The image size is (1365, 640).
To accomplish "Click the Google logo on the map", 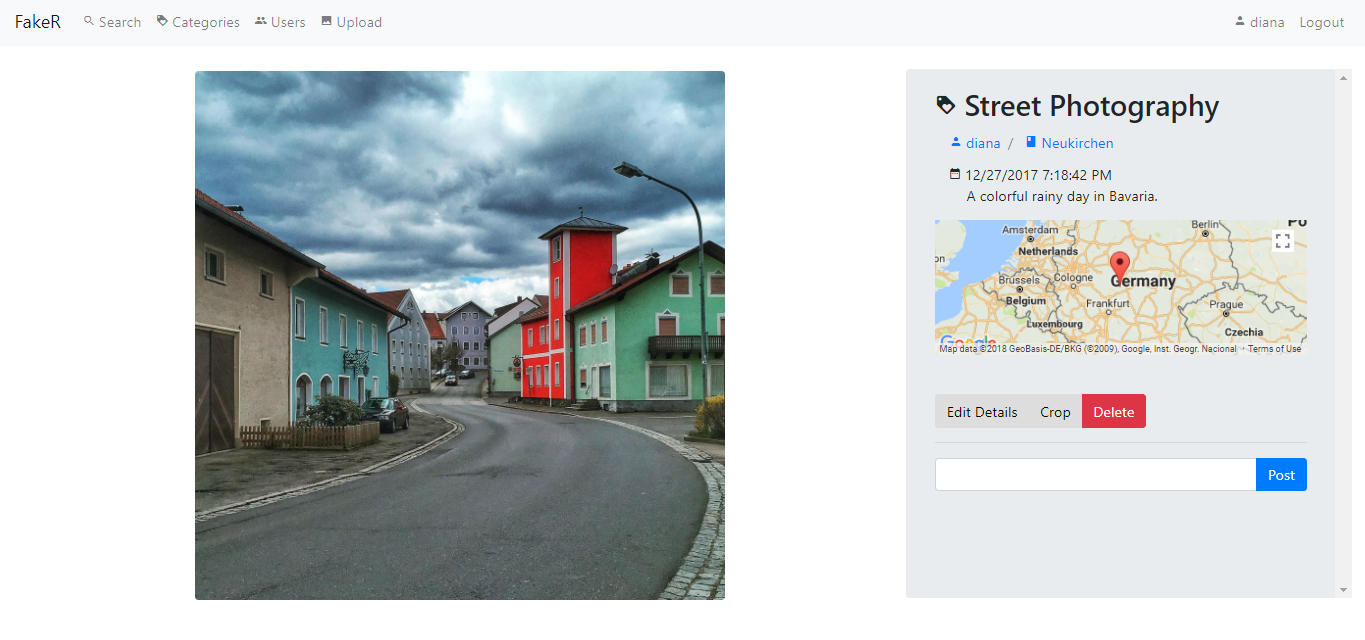I will pos(967,343).
